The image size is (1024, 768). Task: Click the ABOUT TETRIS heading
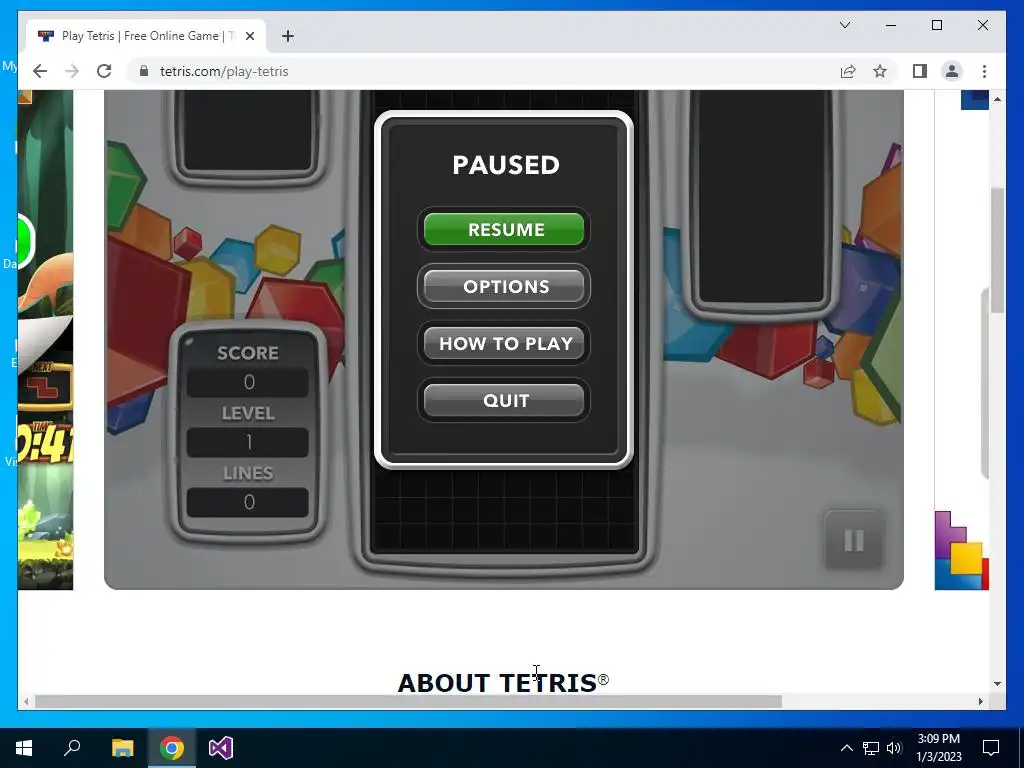[x=503, y=683]
